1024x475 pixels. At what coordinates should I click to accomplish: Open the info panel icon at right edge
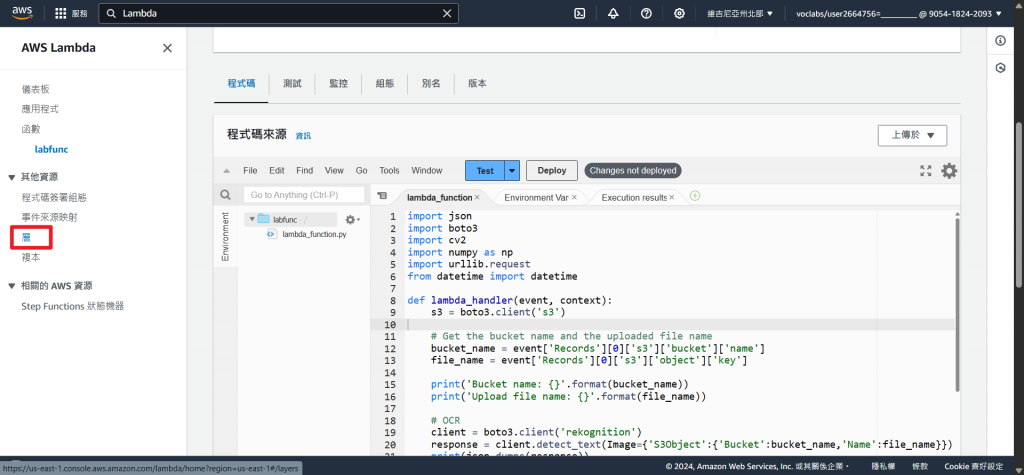pos(1000,41)
